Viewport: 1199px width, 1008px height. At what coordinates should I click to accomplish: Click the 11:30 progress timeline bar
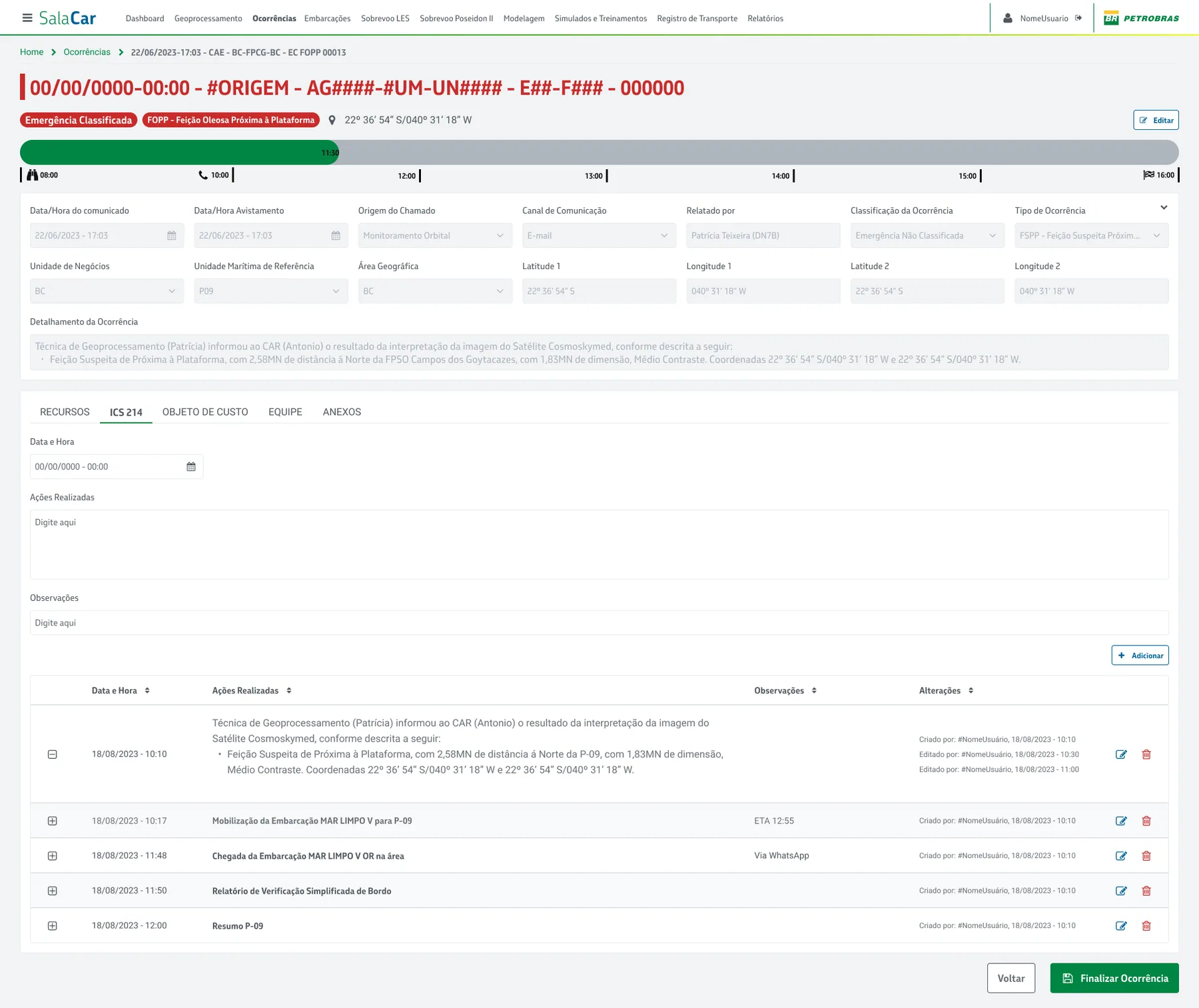click(180, 153)
